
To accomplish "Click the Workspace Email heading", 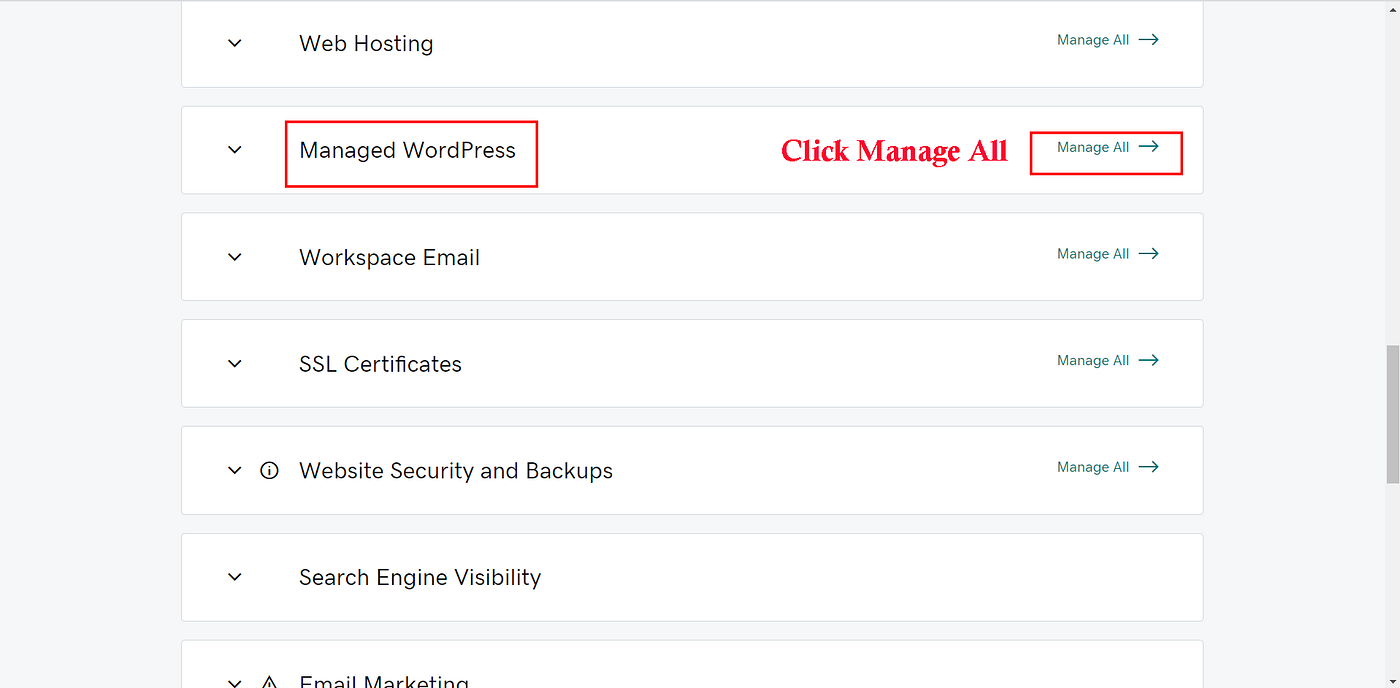I will click(x=389, y=258).
